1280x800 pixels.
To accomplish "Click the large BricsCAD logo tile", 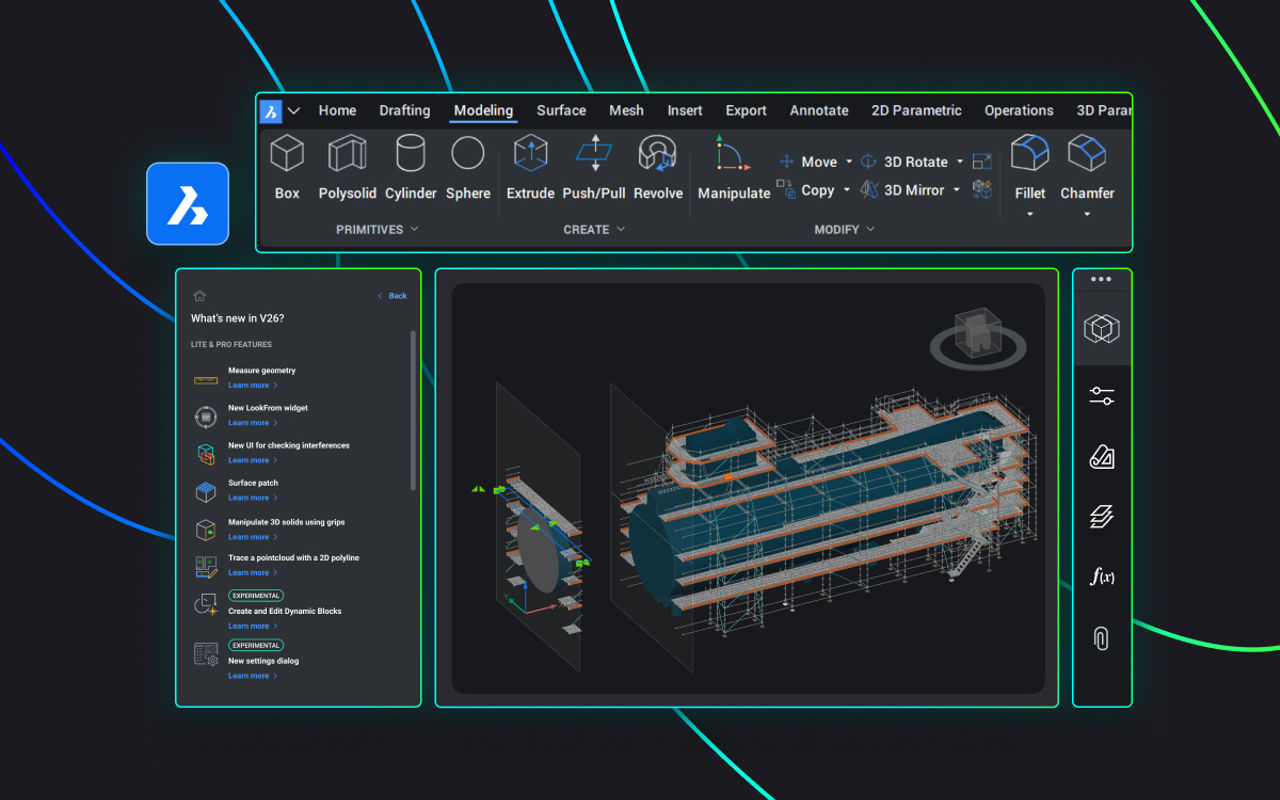I will click(x=188, y=204).
